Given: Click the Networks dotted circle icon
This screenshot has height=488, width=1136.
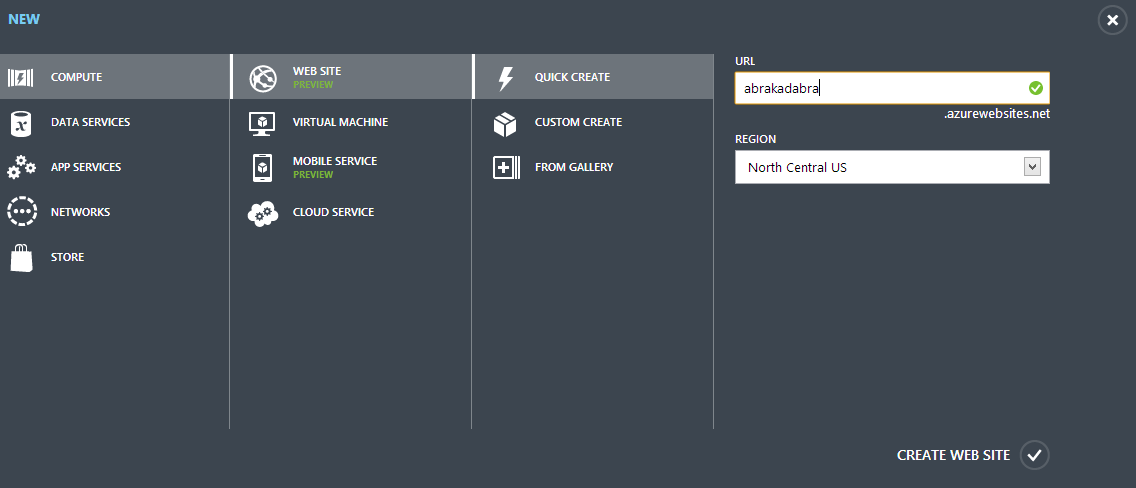Looking at the screenshot, I should [x=21, y=212].
